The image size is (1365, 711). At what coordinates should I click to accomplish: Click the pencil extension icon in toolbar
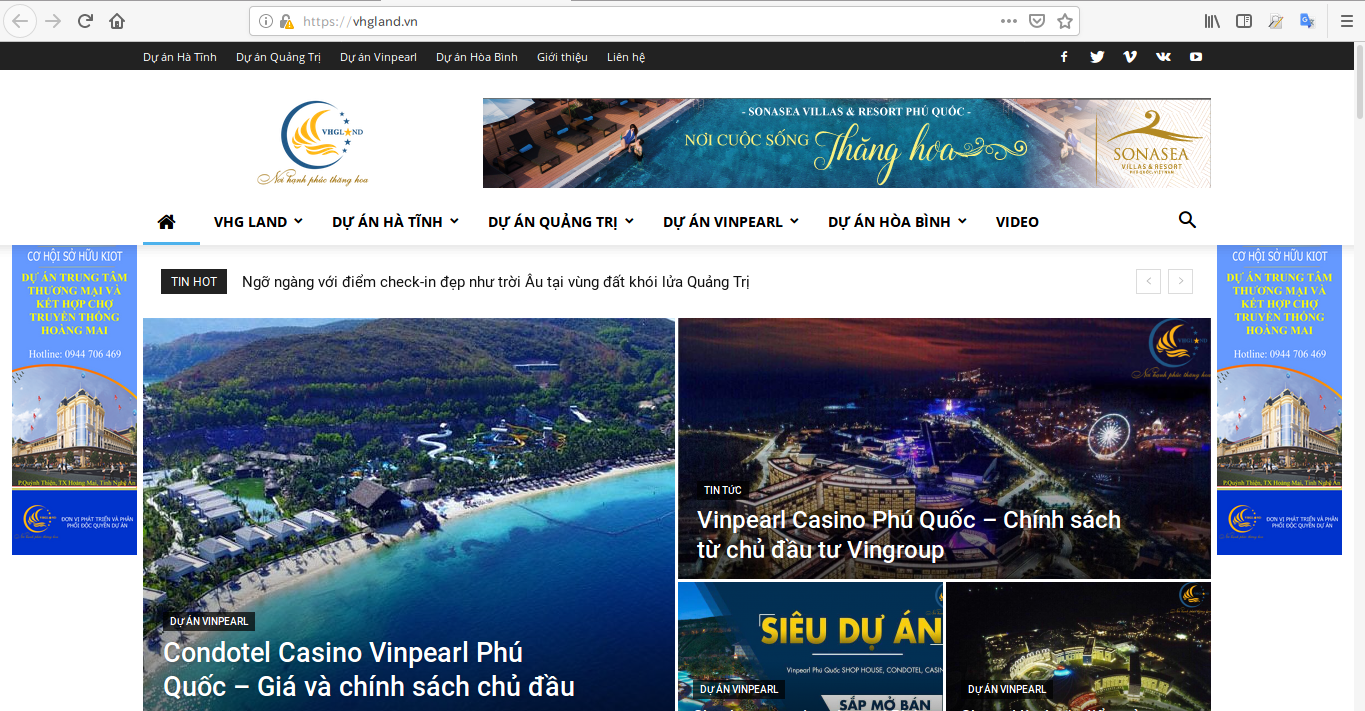pyautogui.click(x=1276, y=21)
